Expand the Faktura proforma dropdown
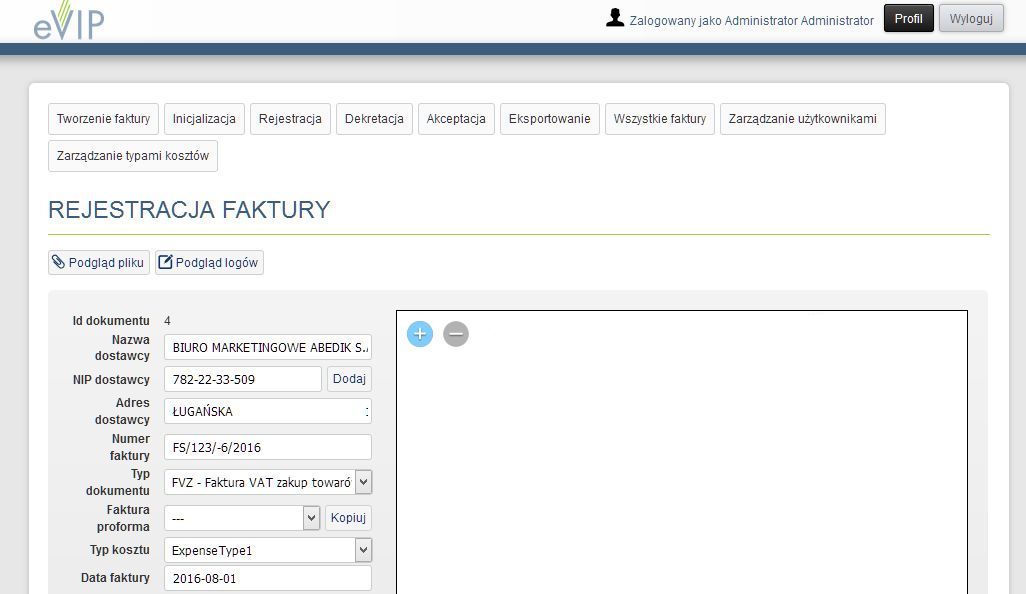The image size is (1026, 594). 311,518
